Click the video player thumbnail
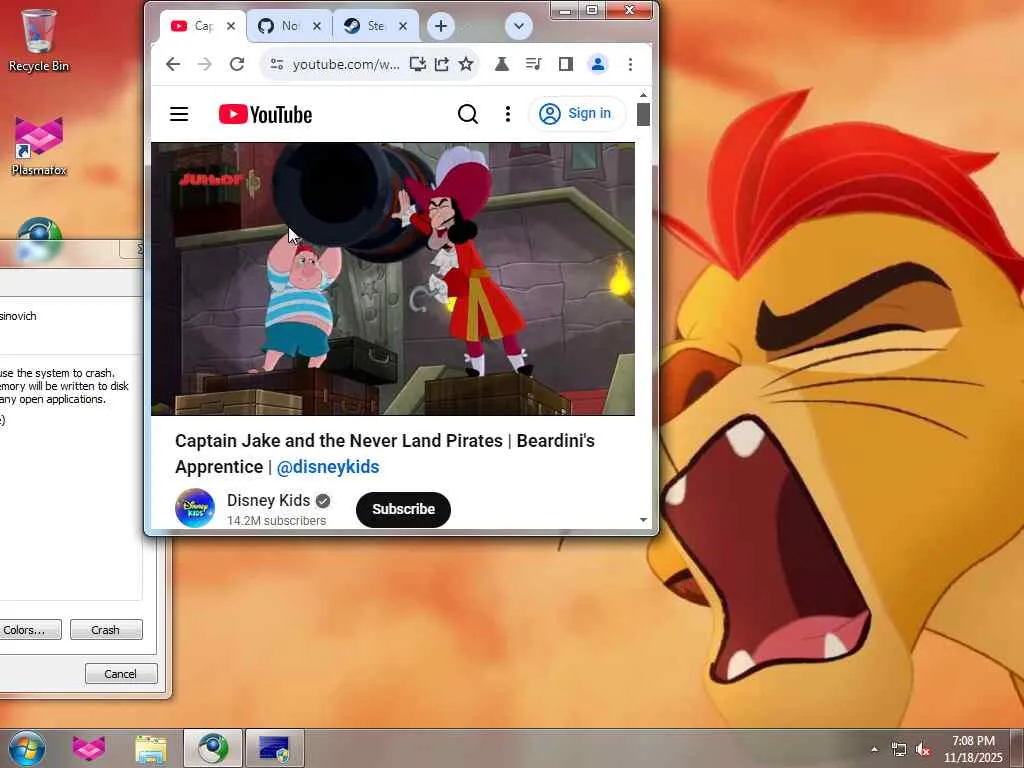Viewport: 1024px width, 768px height. [x=392, y=279]
